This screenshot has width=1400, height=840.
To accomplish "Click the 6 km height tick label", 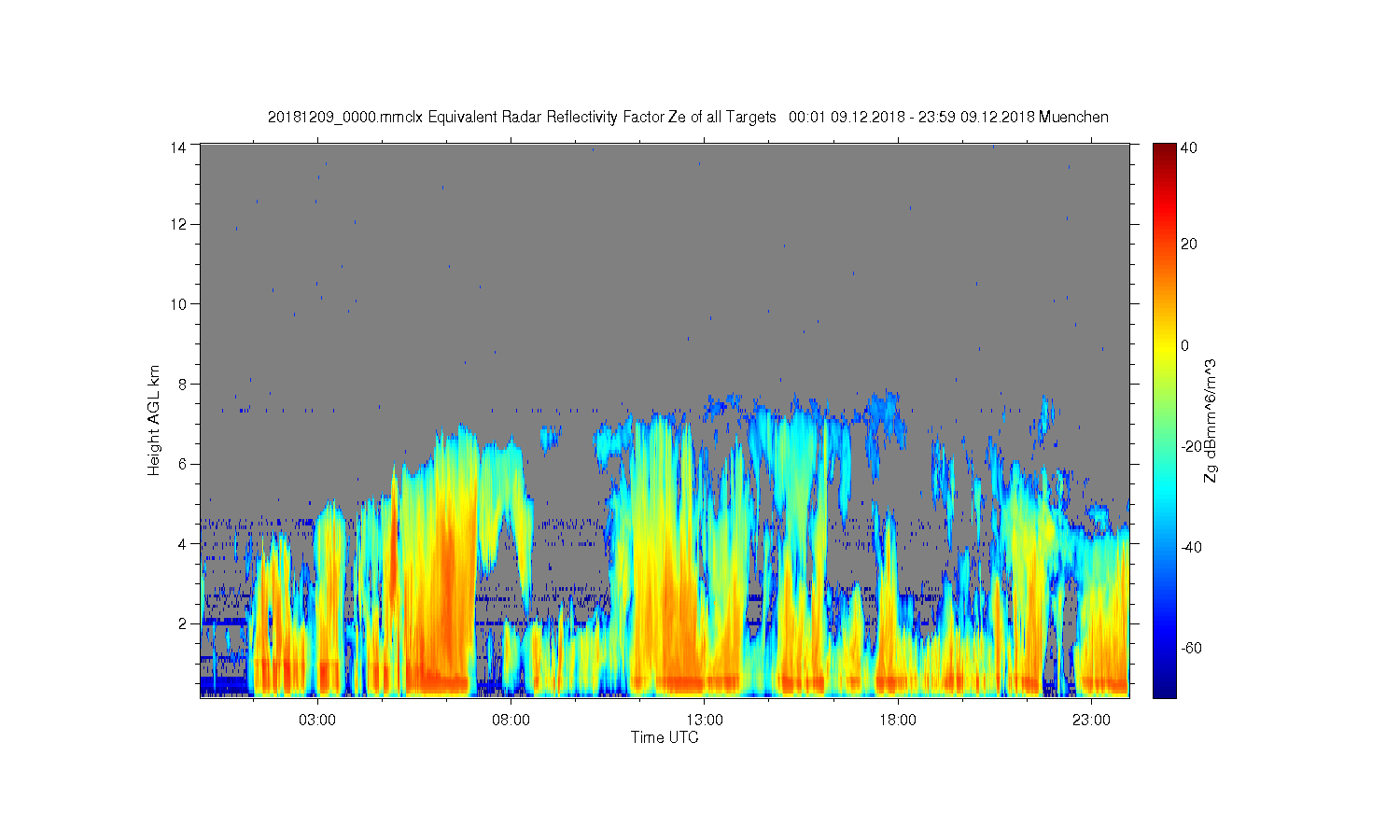I will tap(184, 464).
